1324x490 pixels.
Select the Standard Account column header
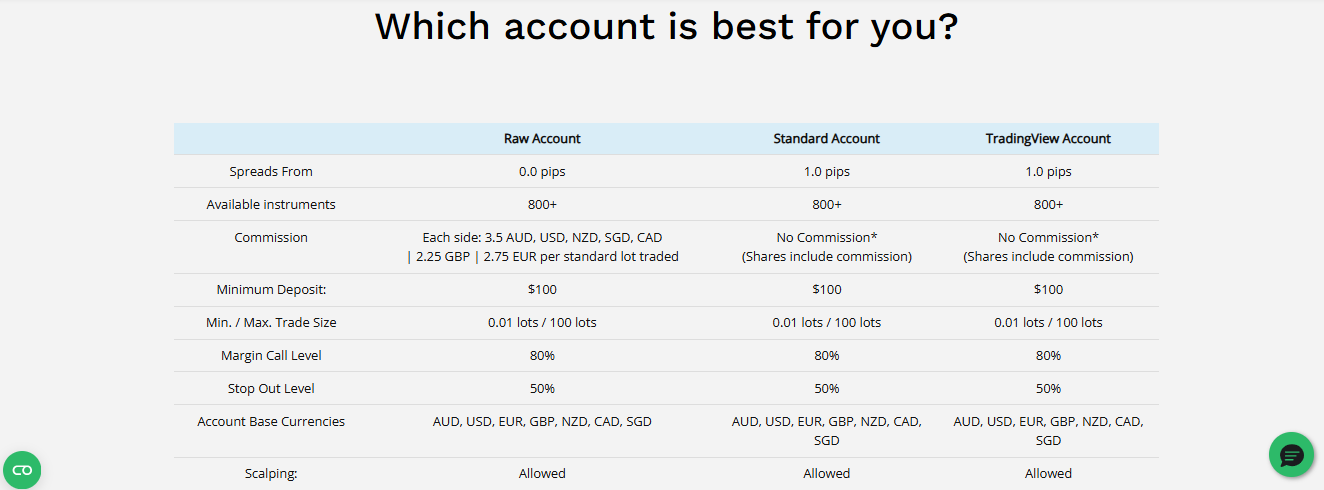[x=826, y=139]
